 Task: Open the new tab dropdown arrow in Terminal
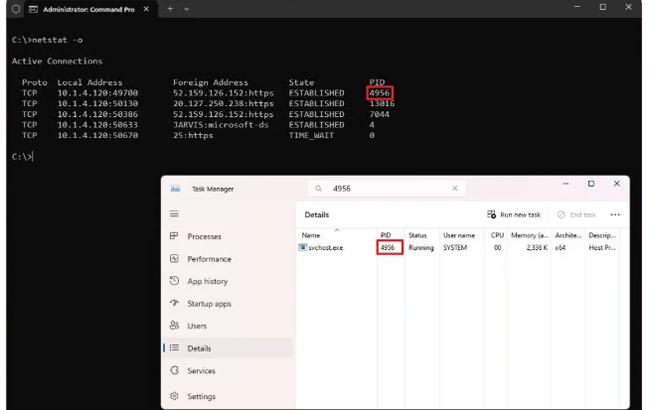186,8
